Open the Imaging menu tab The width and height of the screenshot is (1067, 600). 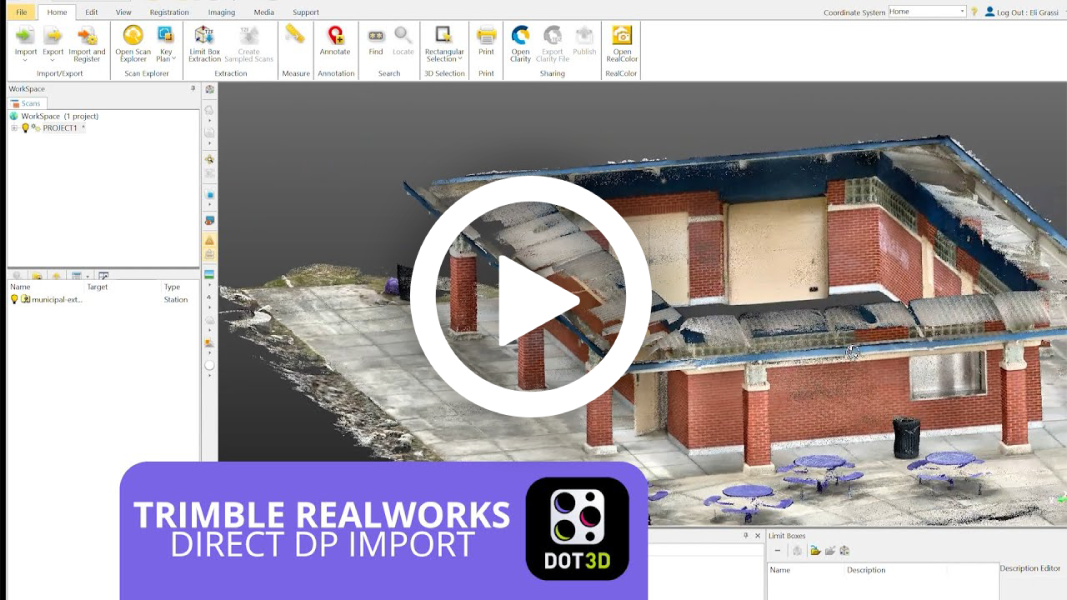[219, 12]
